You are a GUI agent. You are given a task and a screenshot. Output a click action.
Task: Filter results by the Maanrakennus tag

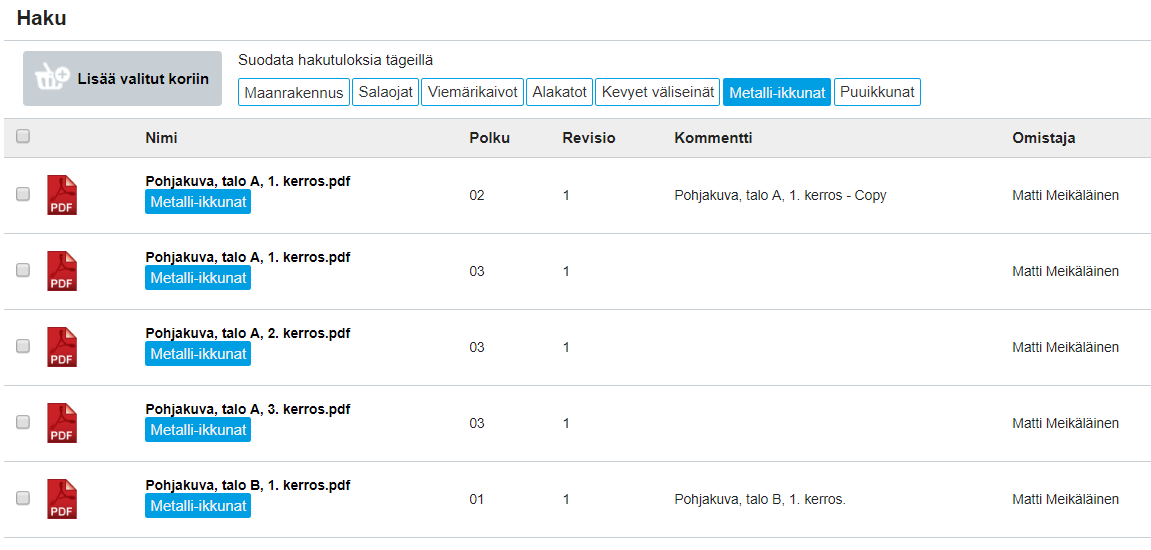tap(294, 92)
